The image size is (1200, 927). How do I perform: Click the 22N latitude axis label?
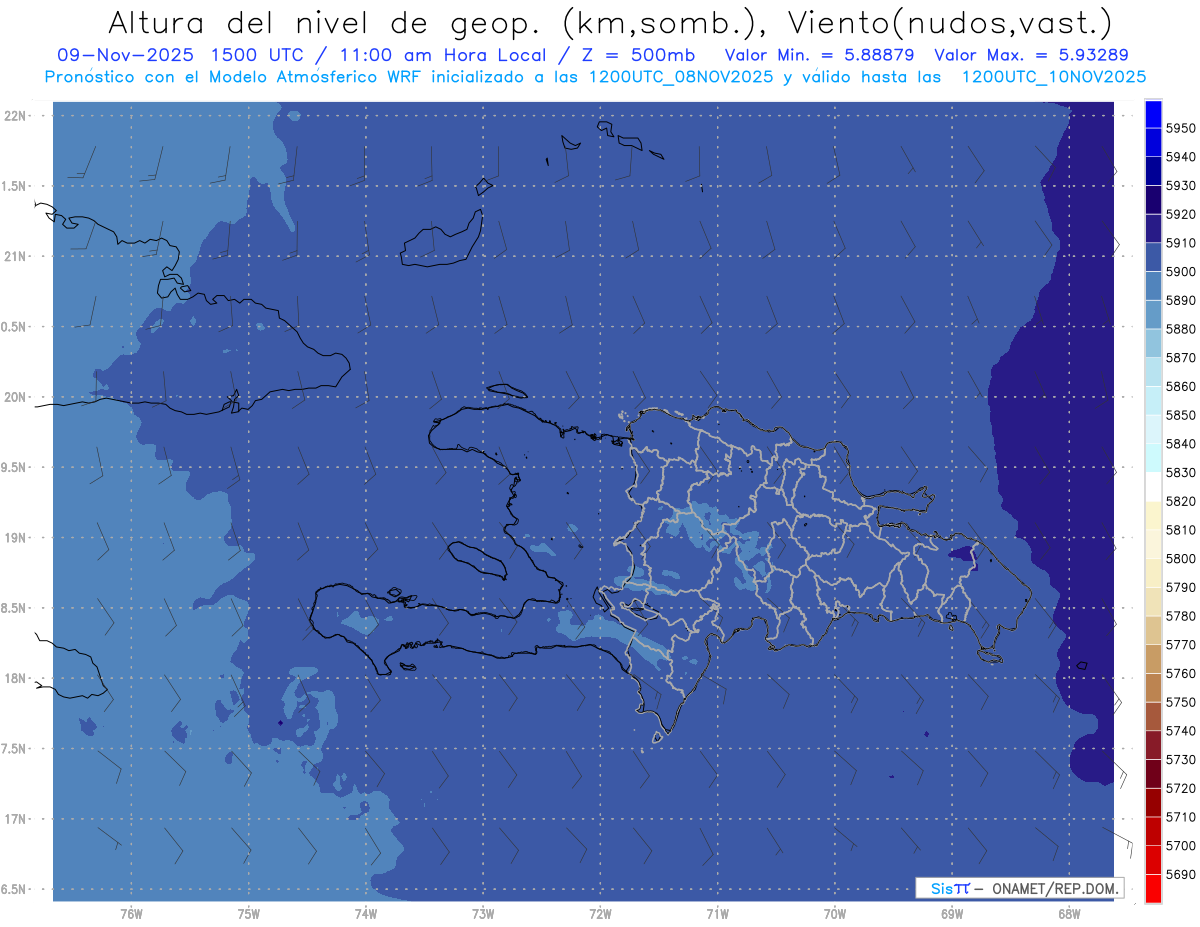point(14,116)
